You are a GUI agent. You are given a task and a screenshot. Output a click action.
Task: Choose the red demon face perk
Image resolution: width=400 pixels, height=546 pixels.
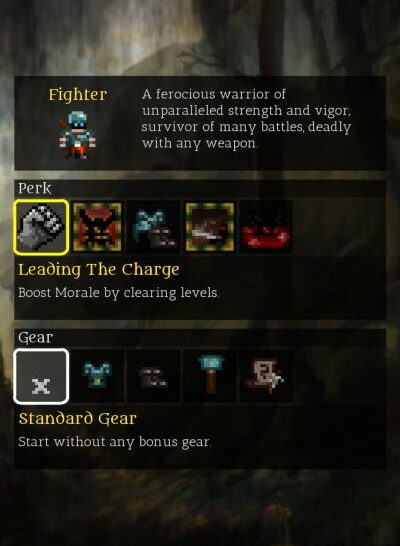97,227
